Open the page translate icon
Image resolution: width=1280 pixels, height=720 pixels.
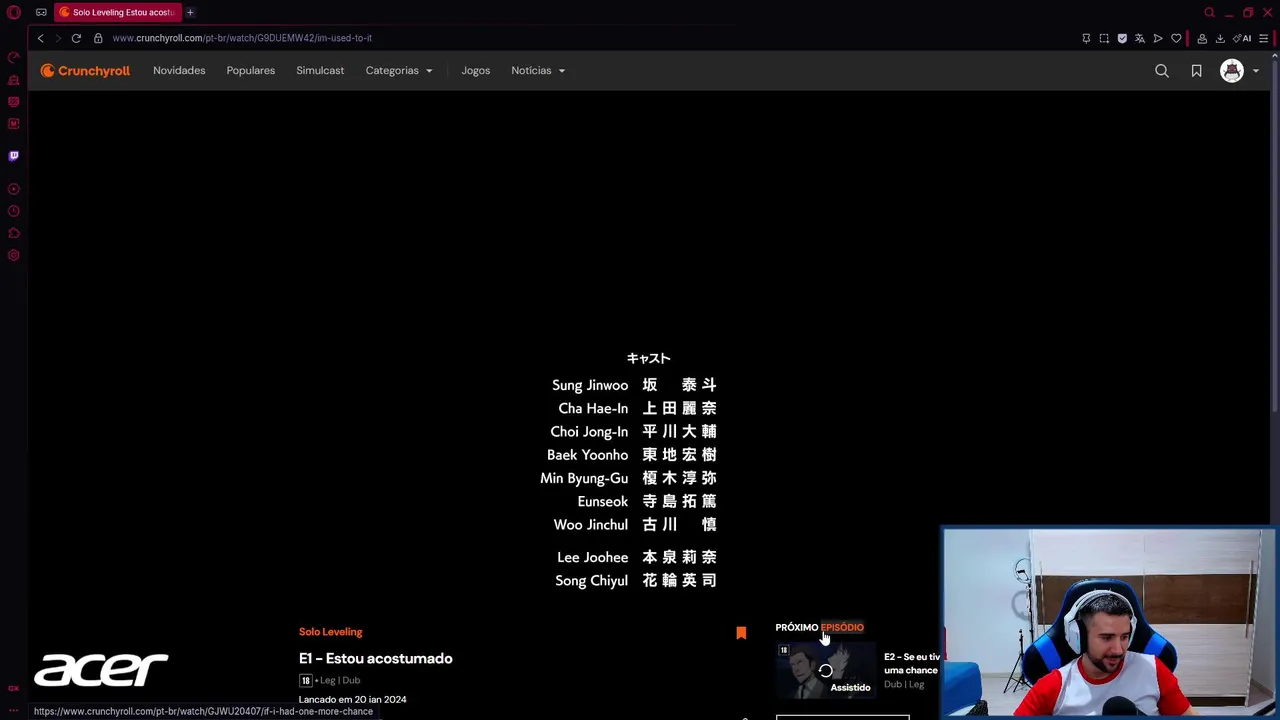[x=1140, y=38]
